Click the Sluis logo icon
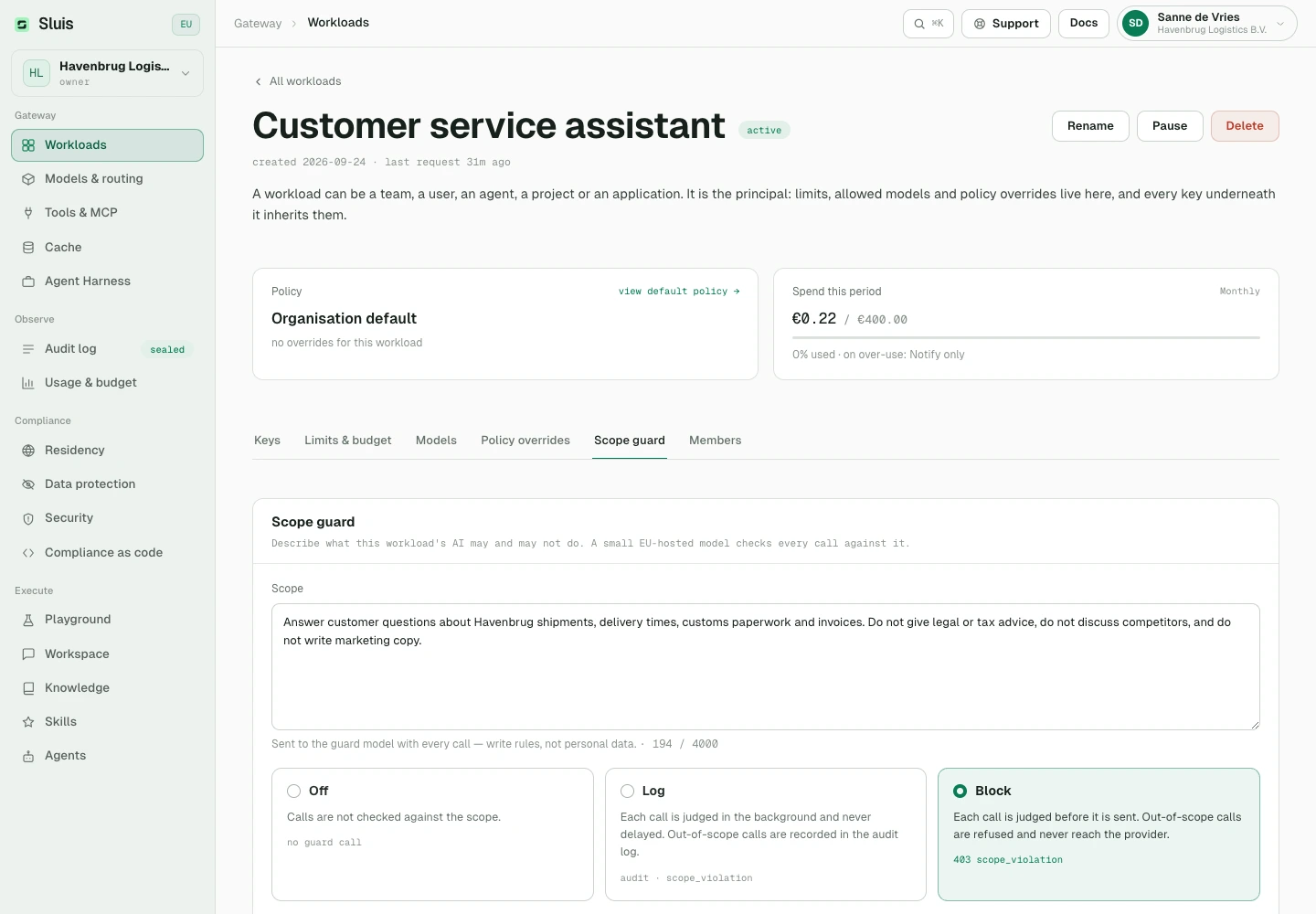Viewport: 1316px width, 914px height. 22,24
